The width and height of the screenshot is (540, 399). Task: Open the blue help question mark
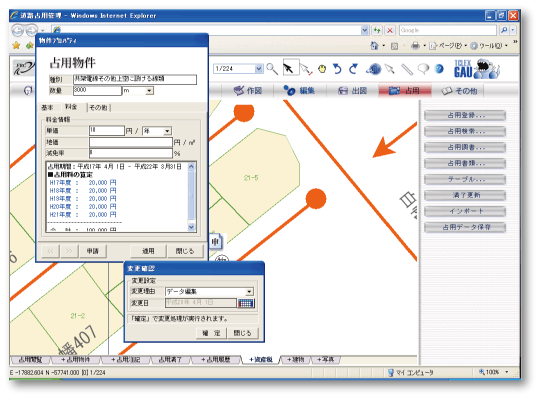pyautogui.click(x=439, y=69)
